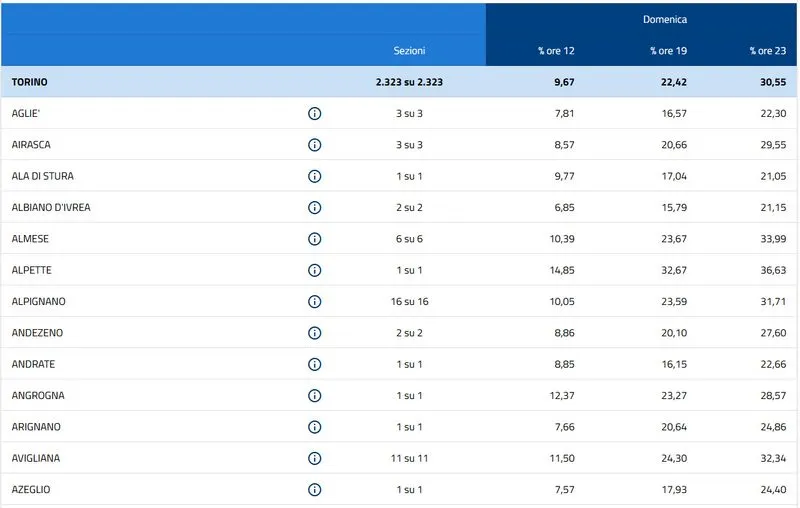Show ANDEZENO details via info icon
Screen dimensions: 800x508
point(314,333)
